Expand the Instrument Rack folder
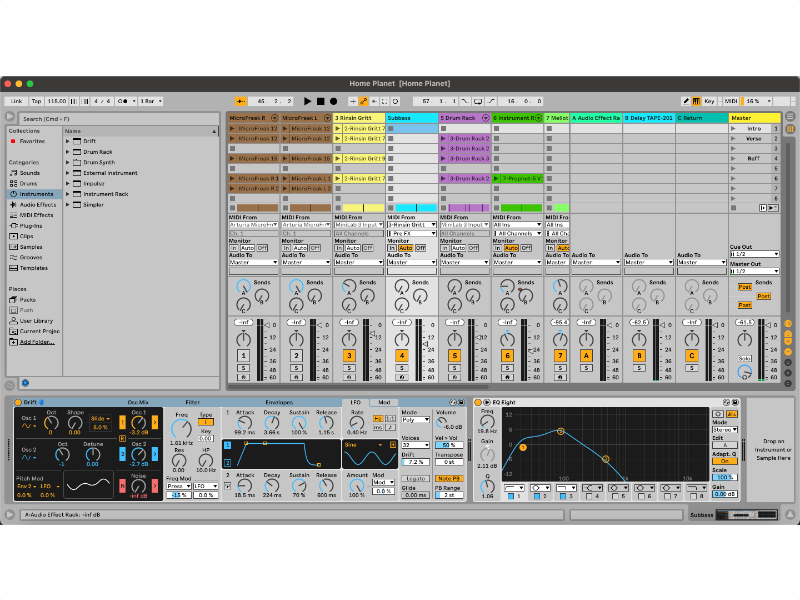 click(x=67, y=194)
